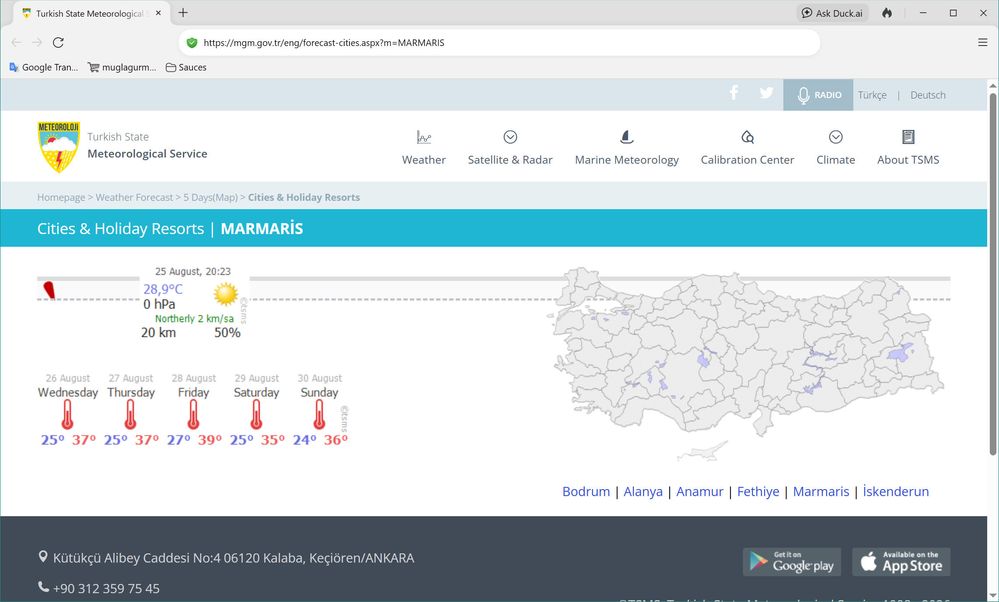This screenshot has width=999, height=602.
Task: Open the İskenderun forecast link
Action: pyautogui.click(x=896, y=491)
